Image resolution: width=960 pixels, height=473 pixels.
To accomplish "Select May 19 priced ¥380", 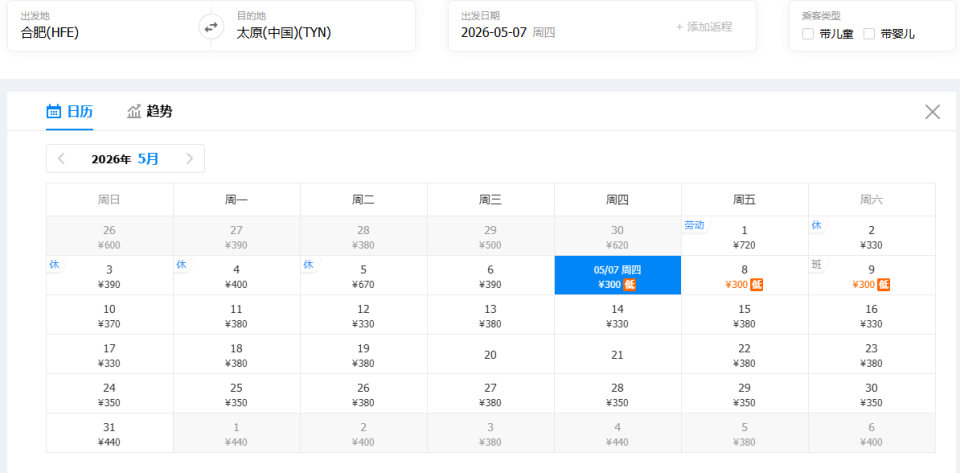I will coord(364,354).
